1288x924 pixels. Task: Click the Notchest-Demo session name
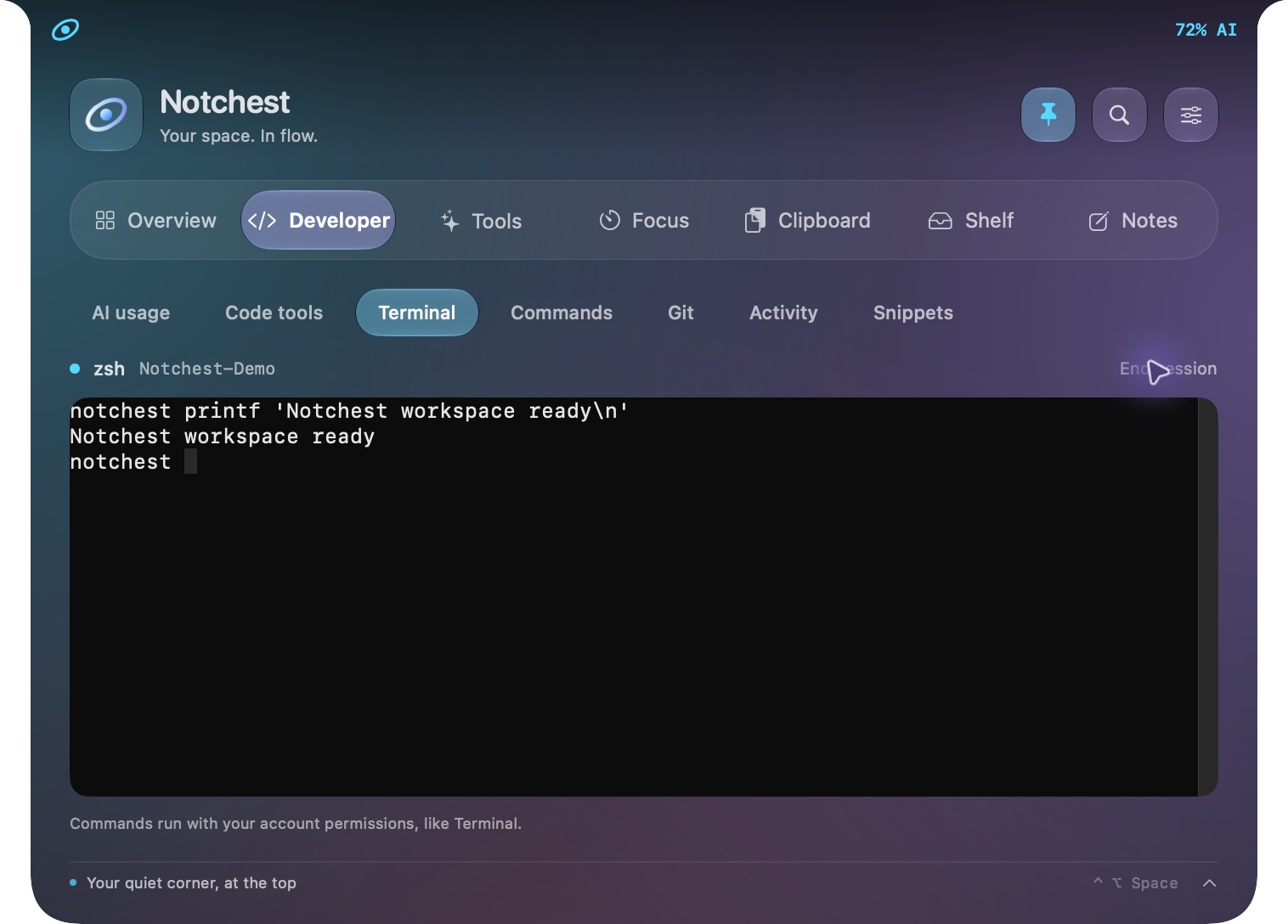tap(207, 369)
